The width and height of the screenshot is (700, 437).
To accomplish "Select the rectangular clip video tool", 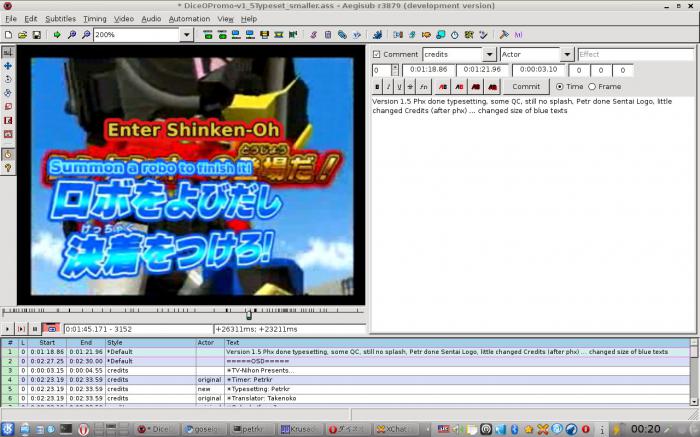I will [8, 121].
